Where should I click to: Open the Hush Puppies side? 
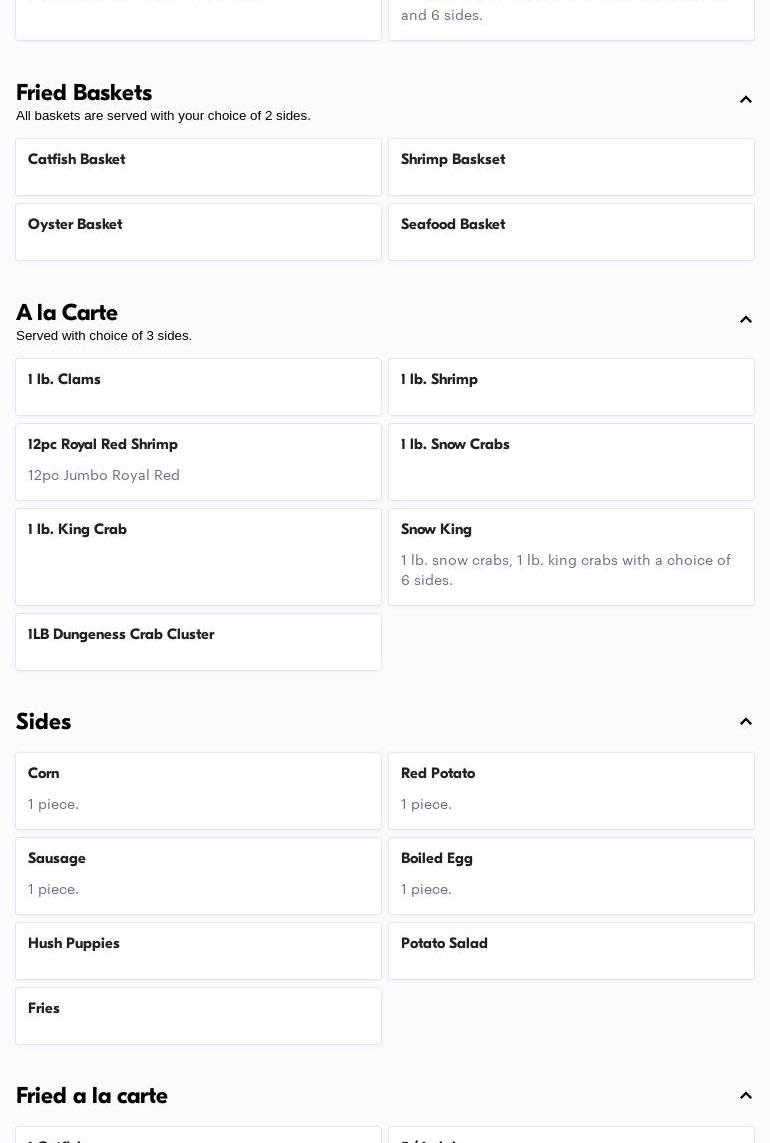pyautogui.click(x=198, y=950)
